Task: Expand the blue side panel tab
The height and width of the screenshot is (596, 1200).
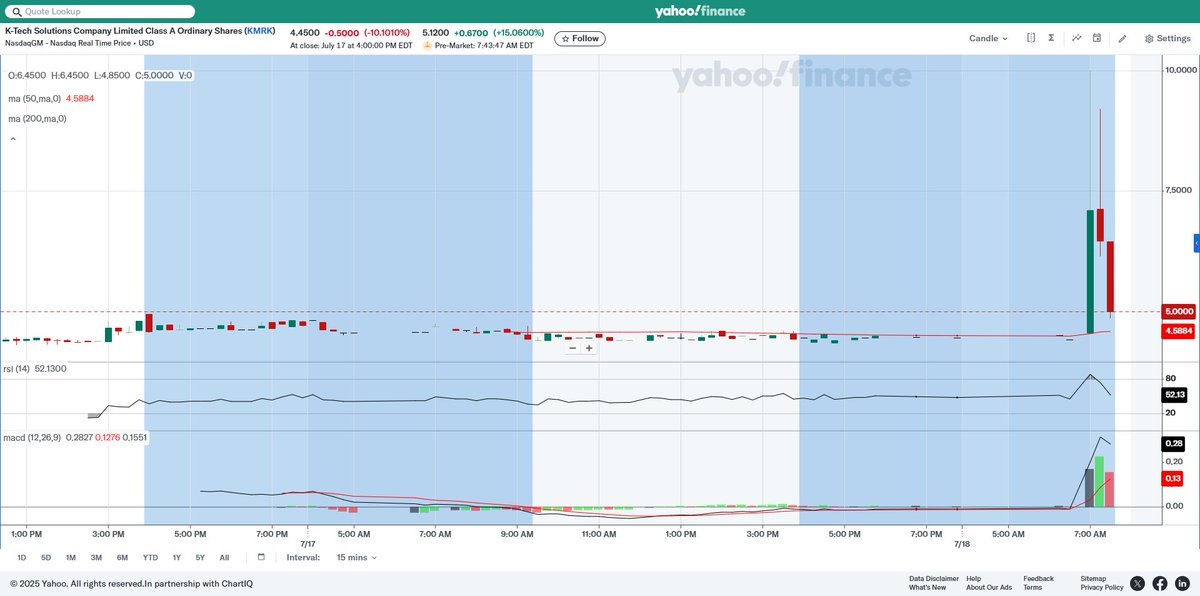Action: pyautogui.click(x=1196, y=244)
